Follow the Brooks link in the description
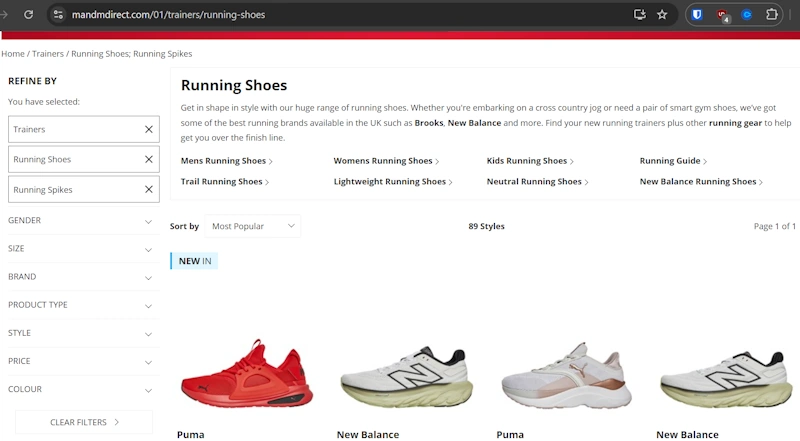Image resolution: width=800 pixels, height=441 pixels. coord(429,123)
